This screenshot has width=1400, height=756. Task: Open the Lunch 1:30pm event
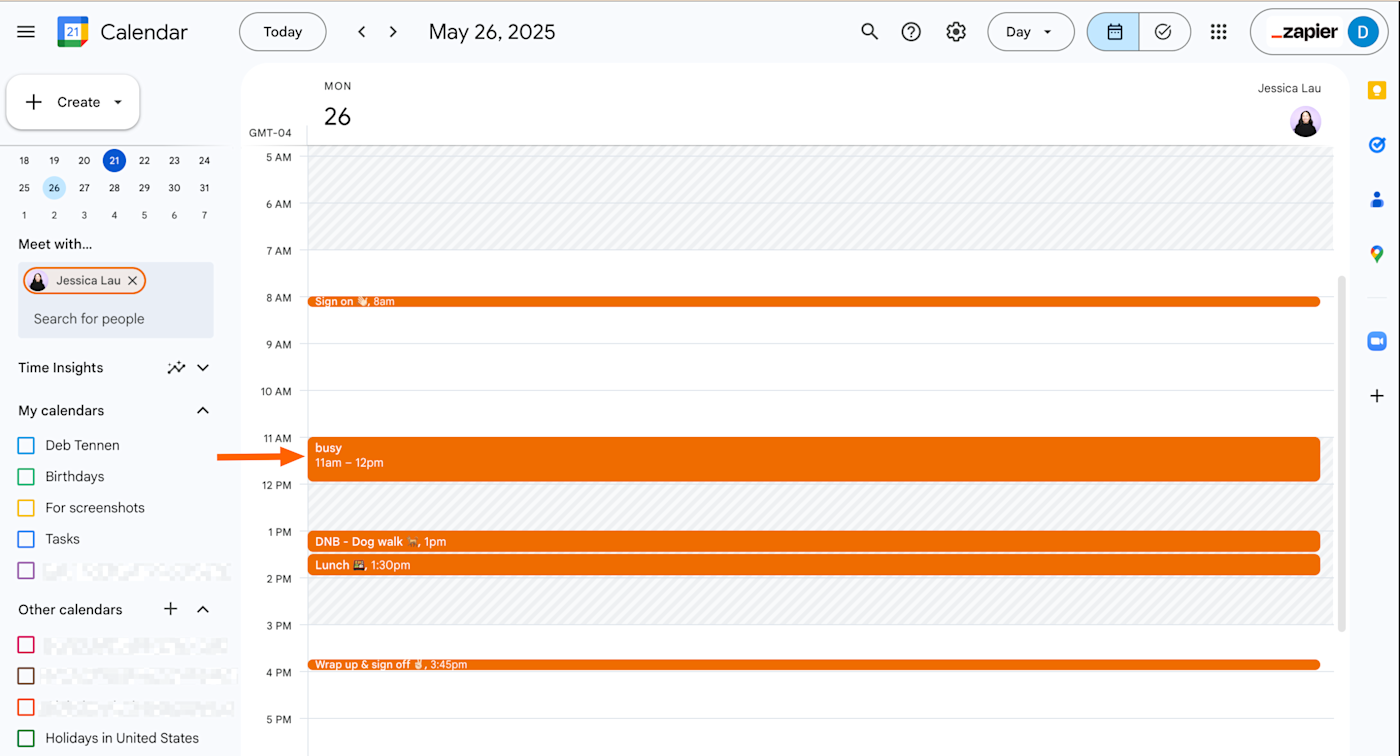pos(814,565)
